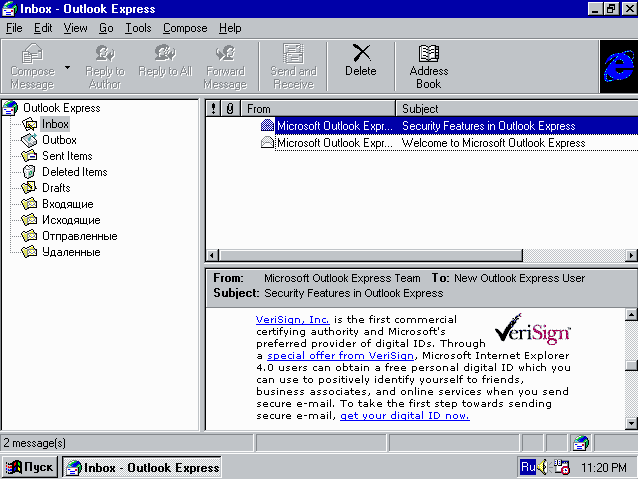638x479 pixels.
Task: Click the message list horizontal scrollbar thumb
Action: (x=371, y=256)
